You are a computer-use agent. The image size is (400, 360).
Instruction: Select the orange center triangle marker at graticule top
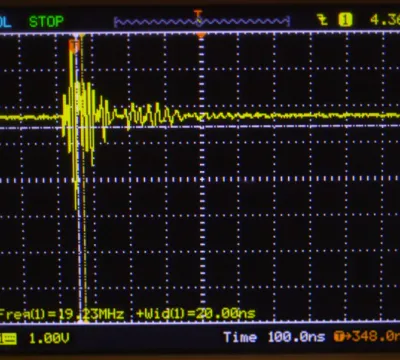pyautogui.click(x=201, y=35)
